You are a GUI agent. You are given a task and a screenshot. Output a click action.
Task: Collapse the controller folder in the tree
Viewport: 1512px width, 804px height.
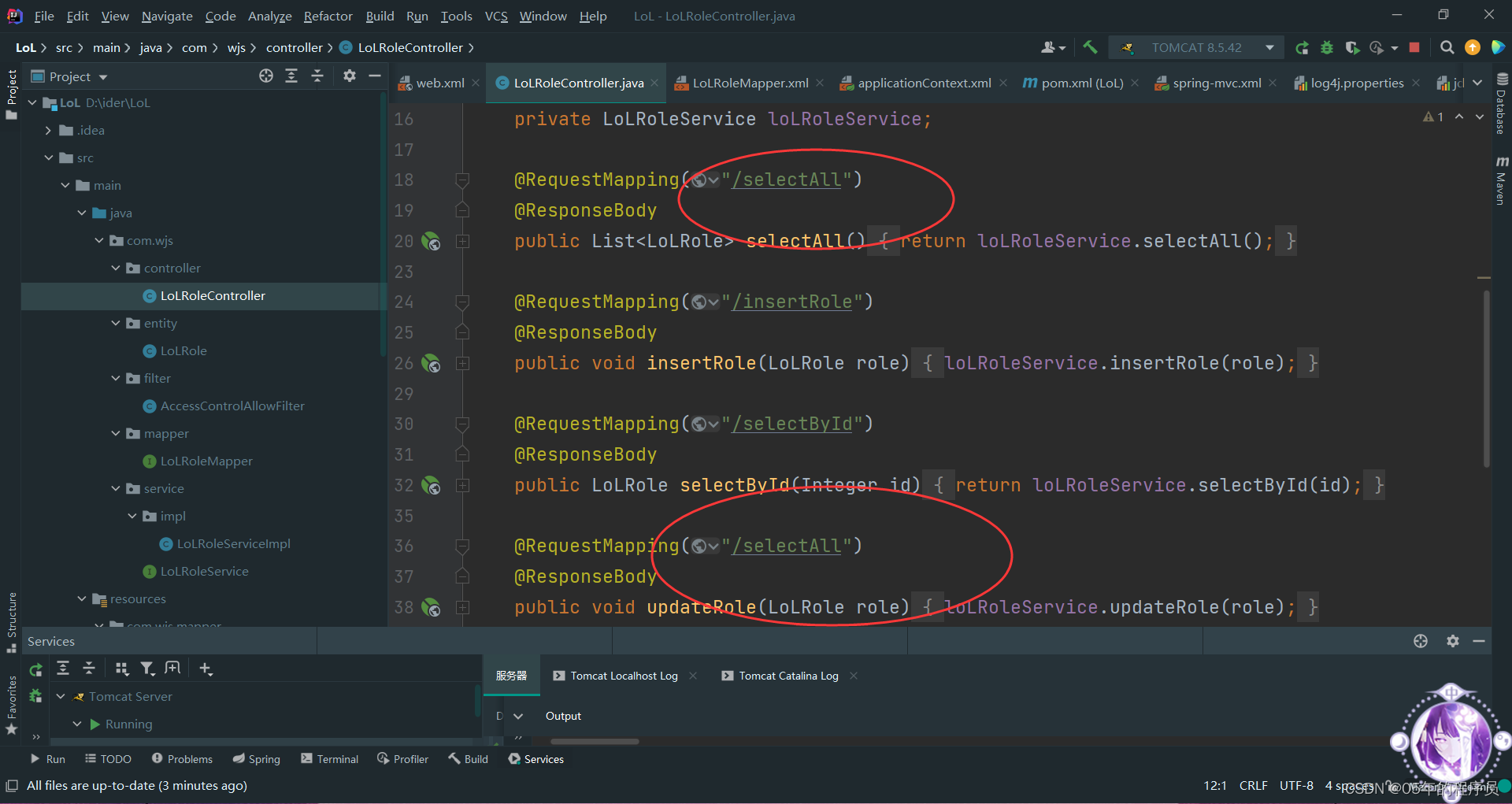click(116, 268)
